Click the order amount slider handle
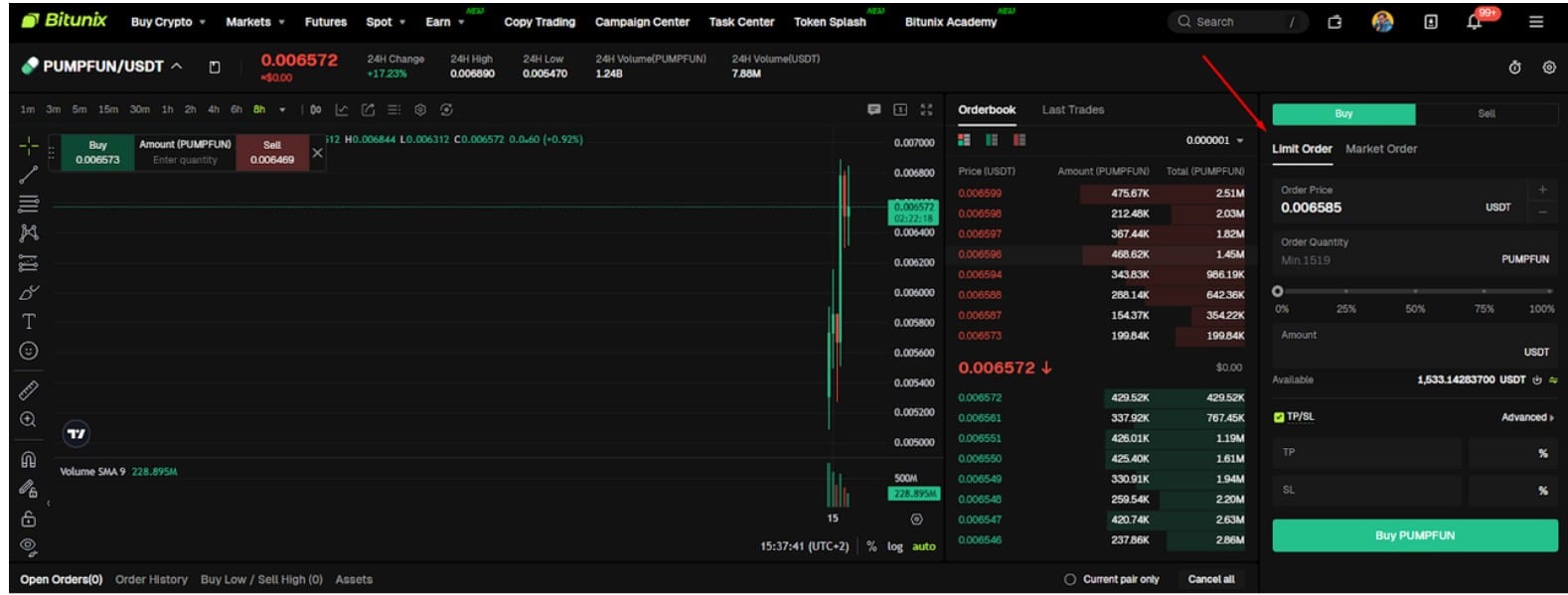This screenshot has height=595, width=1568. tap(1277, 291)
